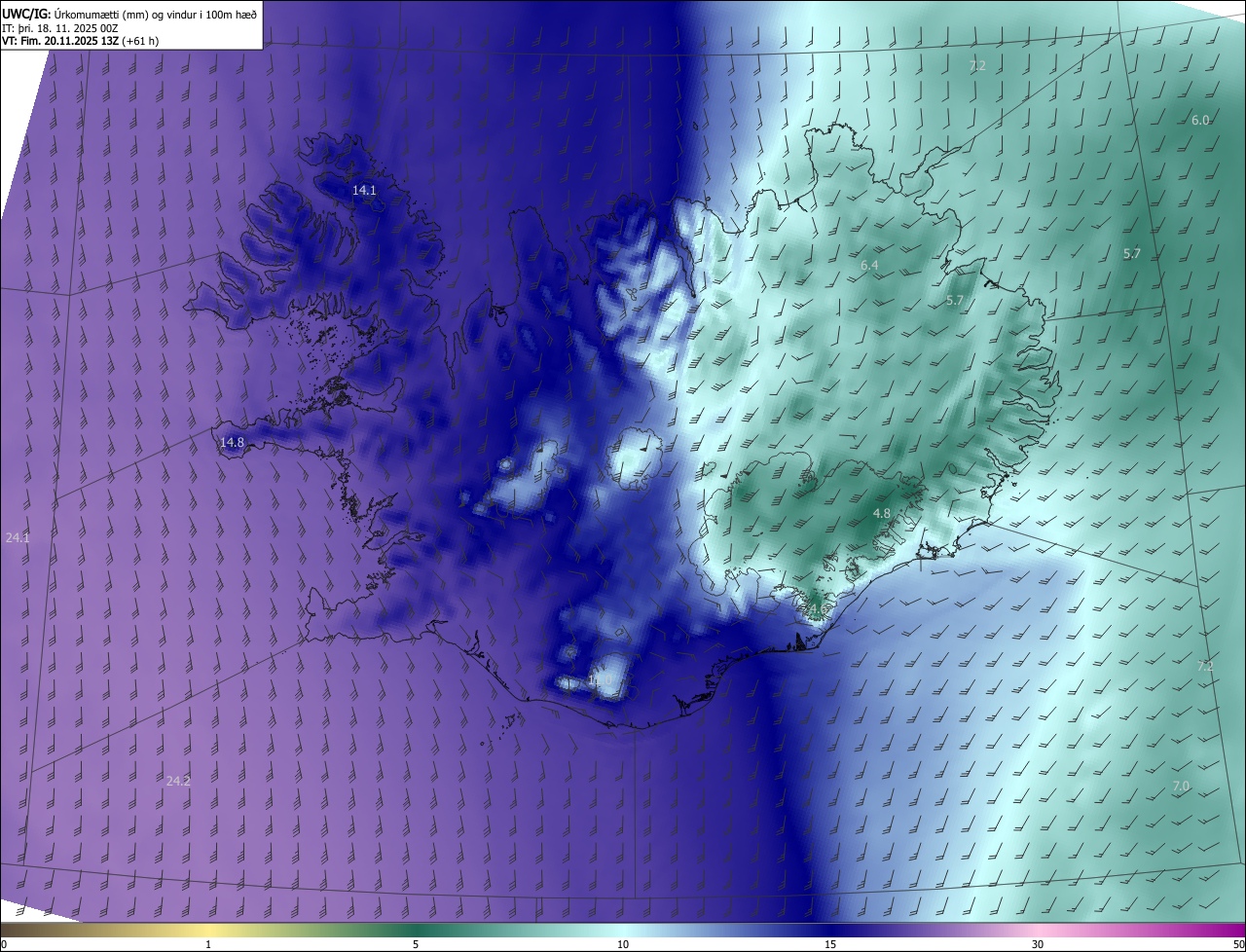The width and height of the screenshot is (1246, 952).
Task: Click the 11.0 value near the south coast
Action: (x=601, y=679)
